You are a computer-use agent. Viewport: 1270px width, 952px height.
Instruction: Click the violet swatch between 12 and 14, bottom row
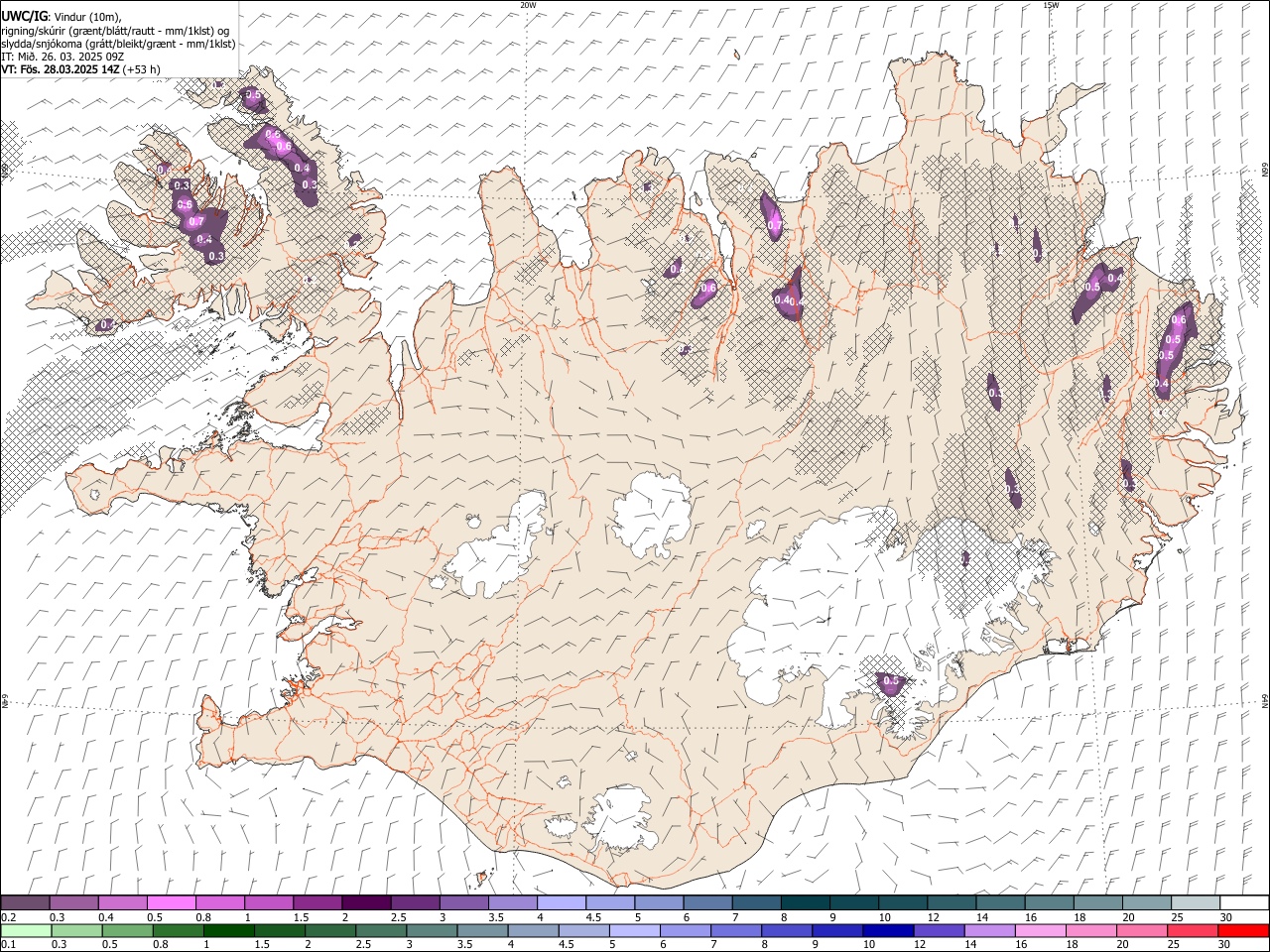coord(939,931)
